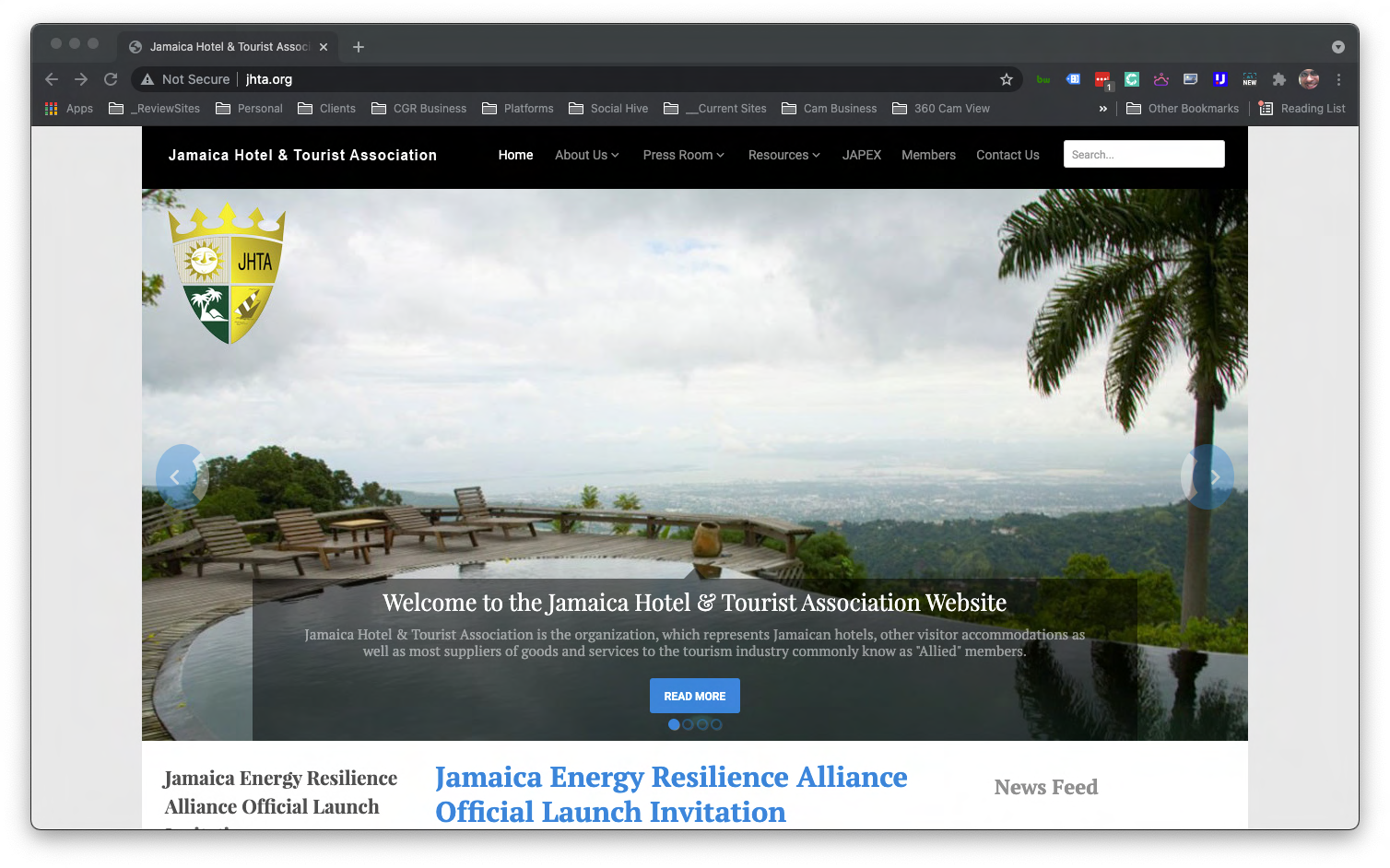
Task: Open the Jamaica Energy Resilience Alliance blue headline
Action: point(671,794)
